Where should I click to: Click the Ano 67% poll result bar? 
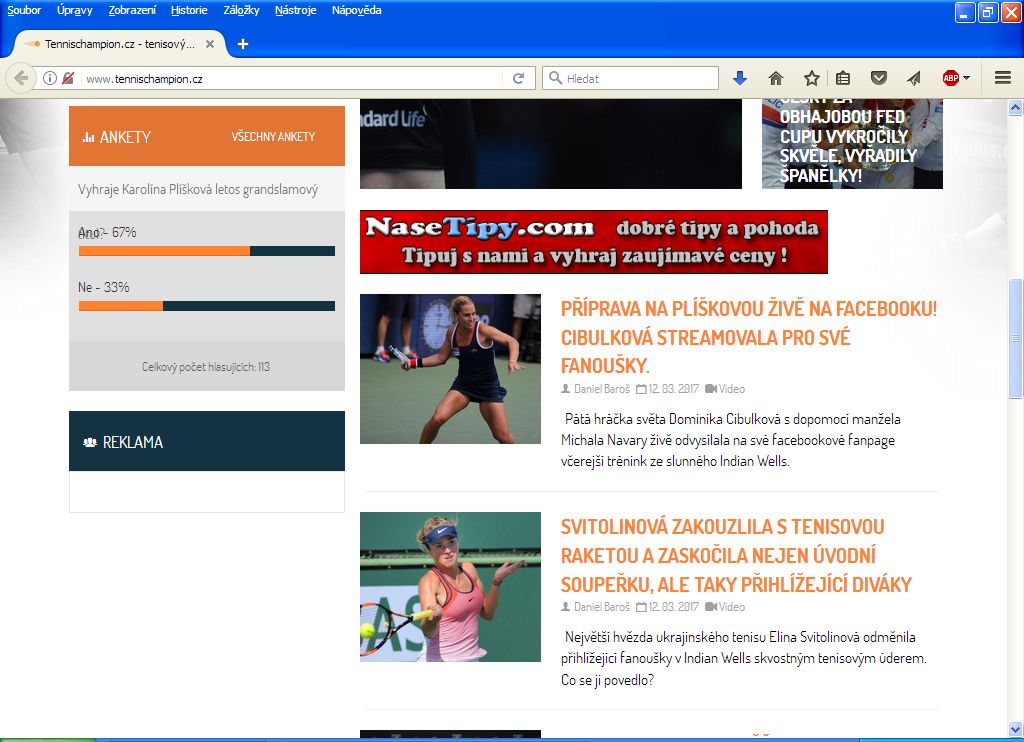(206, 251)
